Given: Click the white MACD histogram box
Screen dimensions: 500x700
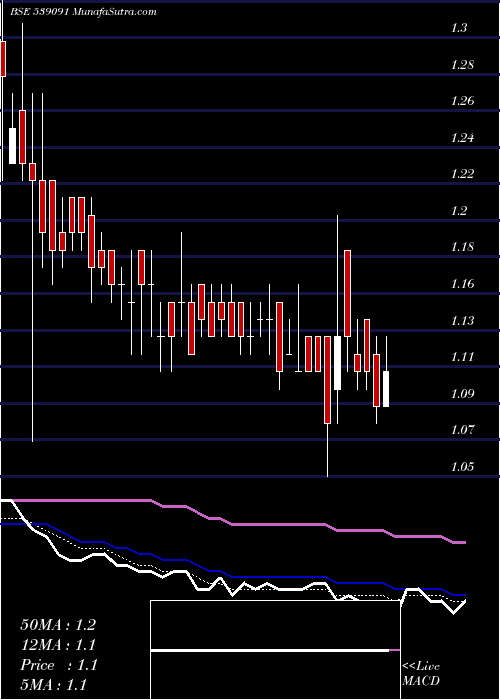Looking at the screenshot, I should [275, 650].
